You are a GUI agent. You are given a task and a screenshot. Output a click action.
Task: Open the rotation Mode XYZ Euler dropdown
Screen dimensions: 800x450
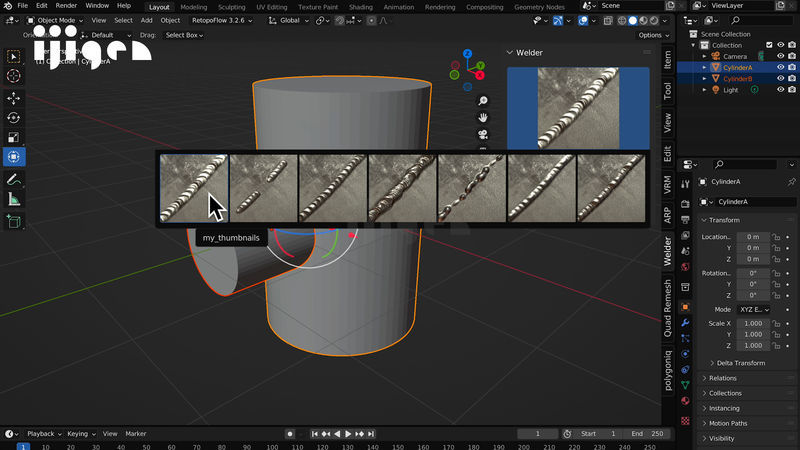click(x=755, y=310)
